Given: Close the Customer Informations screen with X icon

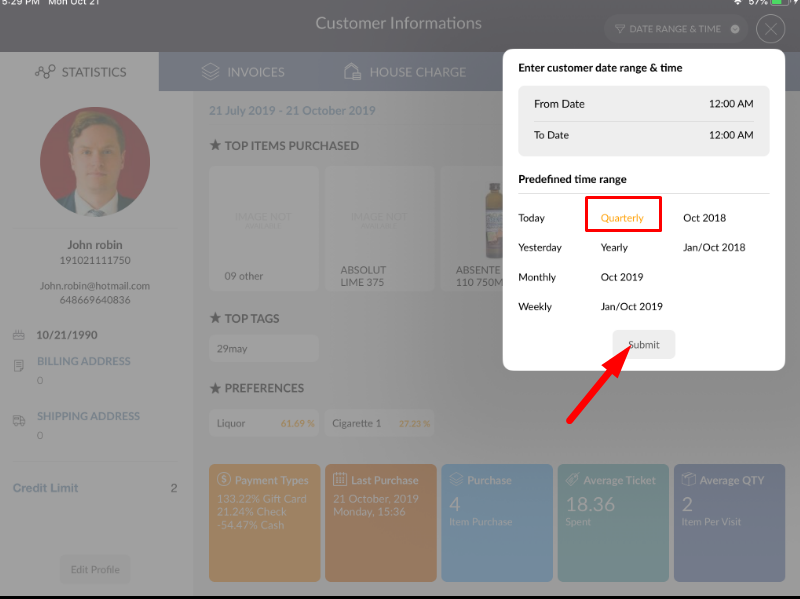Looking at the screenshot, I should pos(770,29).
